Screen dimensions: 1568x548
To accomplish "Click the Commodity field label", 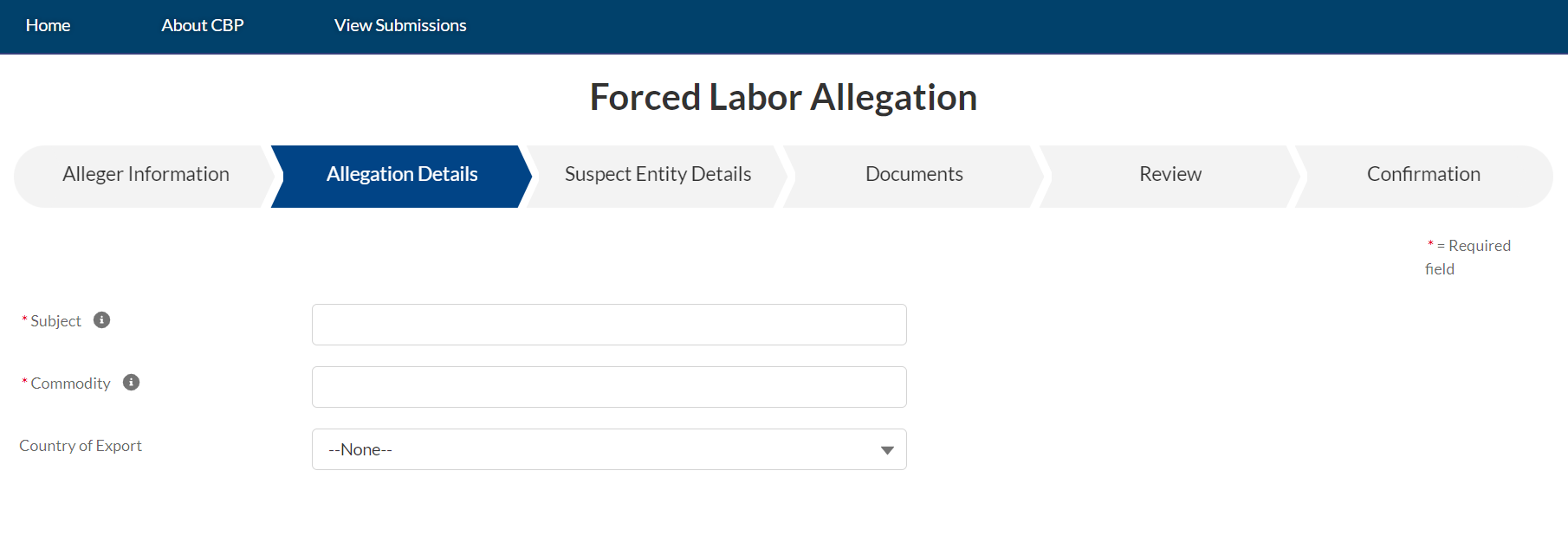I will point(70,384).
